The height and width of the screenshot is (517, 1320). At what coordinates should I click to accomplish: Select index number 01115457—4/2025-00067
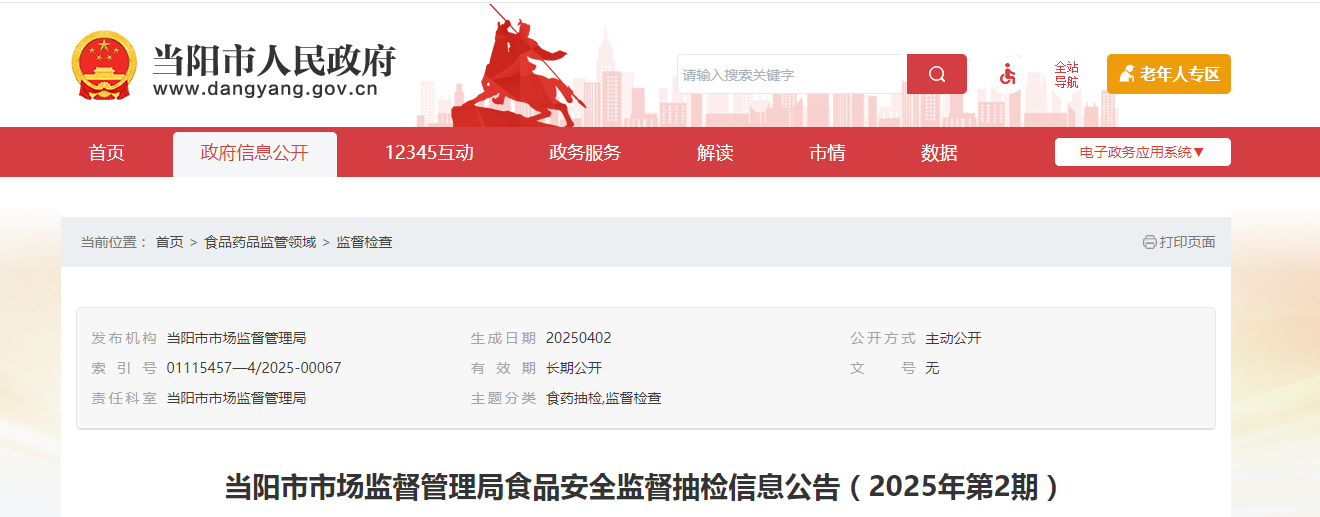pos(254,368)
